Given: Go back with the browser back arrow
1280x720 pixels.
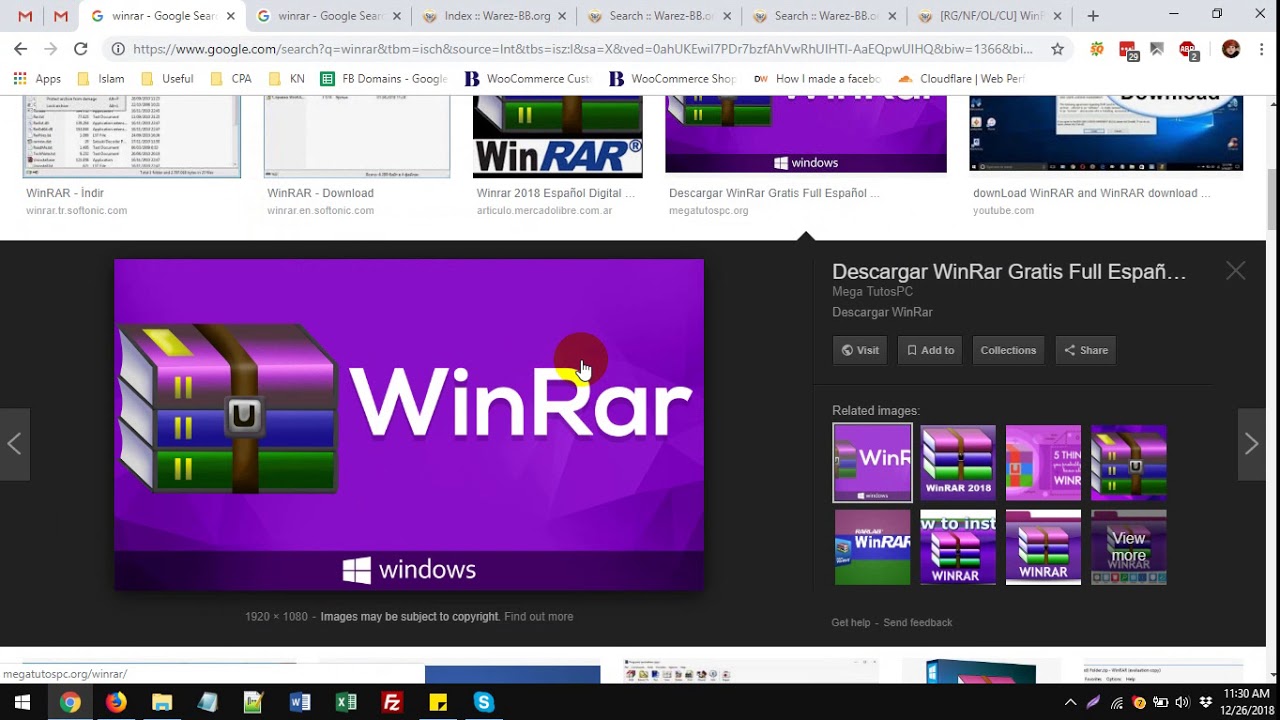Looking at the screenshot, I should (x=20, y=48).
